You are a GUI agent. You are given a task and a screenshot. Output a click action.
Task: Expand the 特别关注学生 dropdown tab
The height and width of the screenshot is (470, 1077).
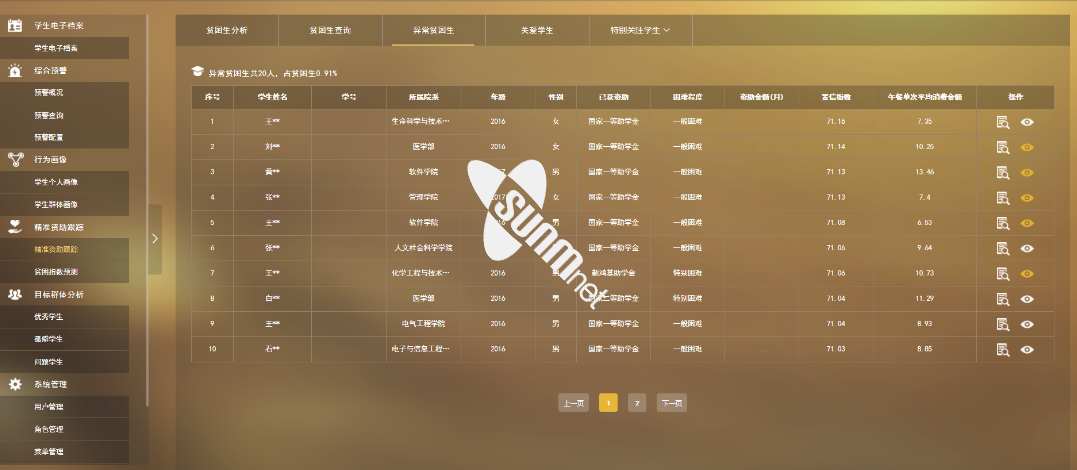click(640, 30)
